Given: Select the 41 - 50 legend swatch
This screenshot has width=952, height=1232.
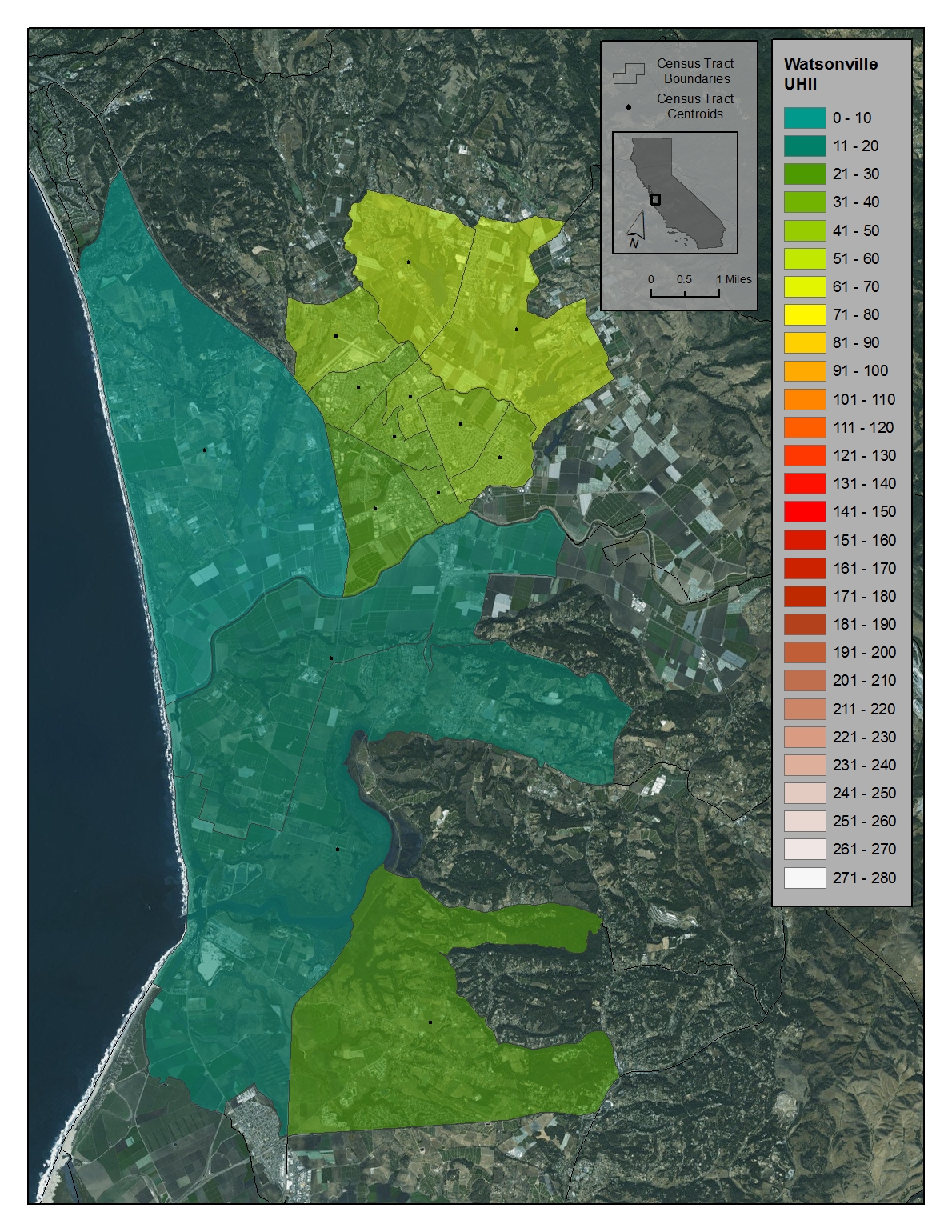Looking at the screenshot, I should point(804,230).
